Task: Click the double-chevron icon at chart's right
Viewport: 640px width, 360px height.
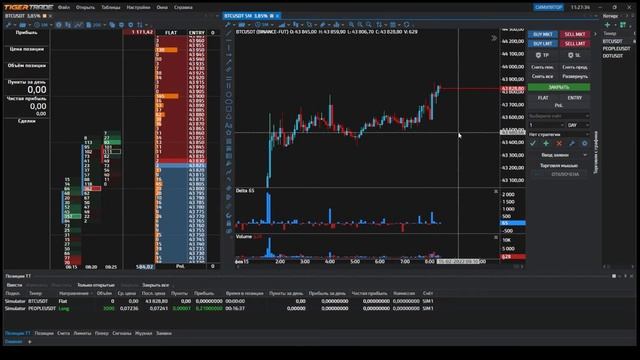Action: click(494, 38)
